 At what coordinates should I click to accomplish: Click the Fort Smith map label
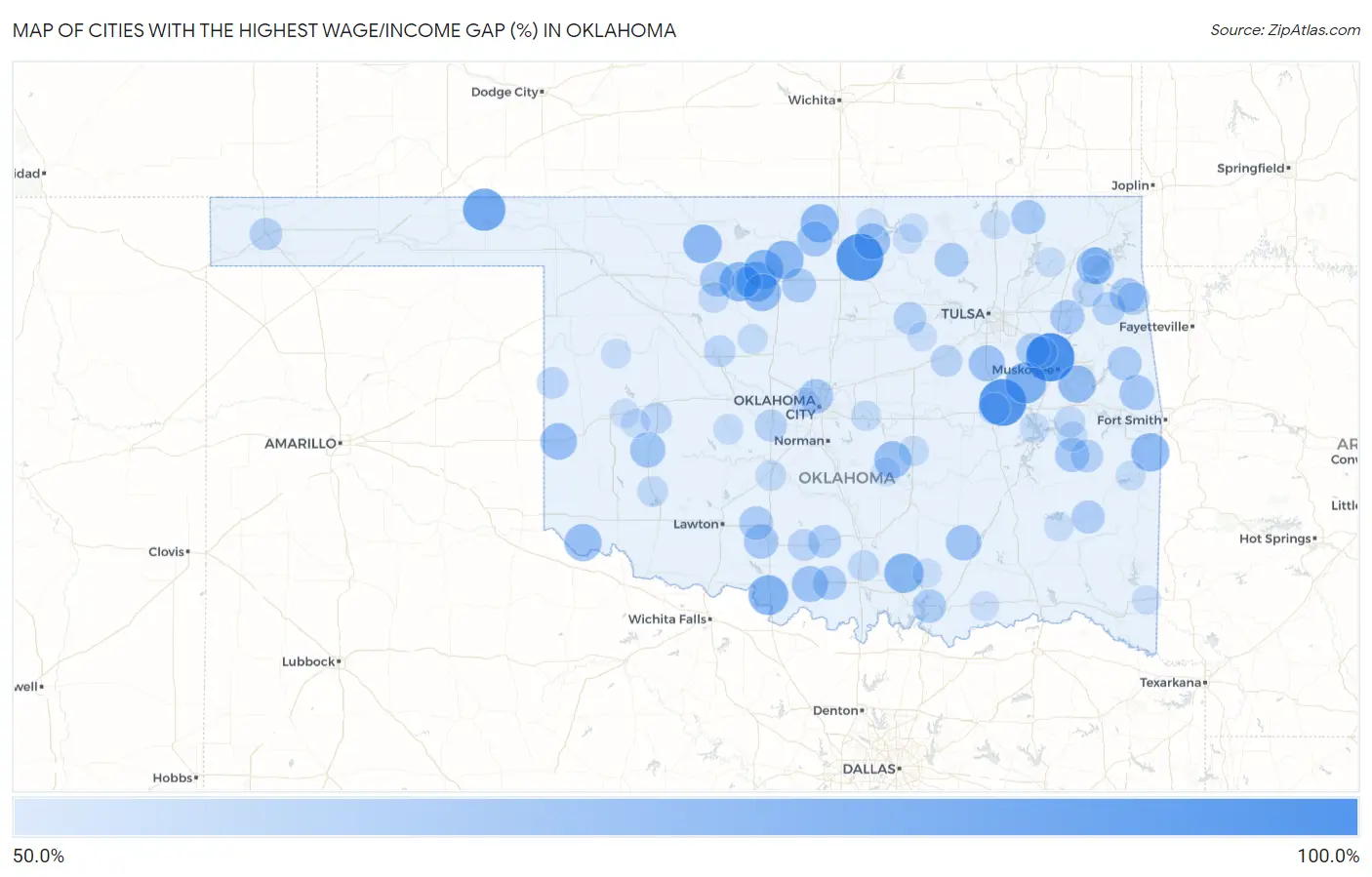(x=1129, y=420)
